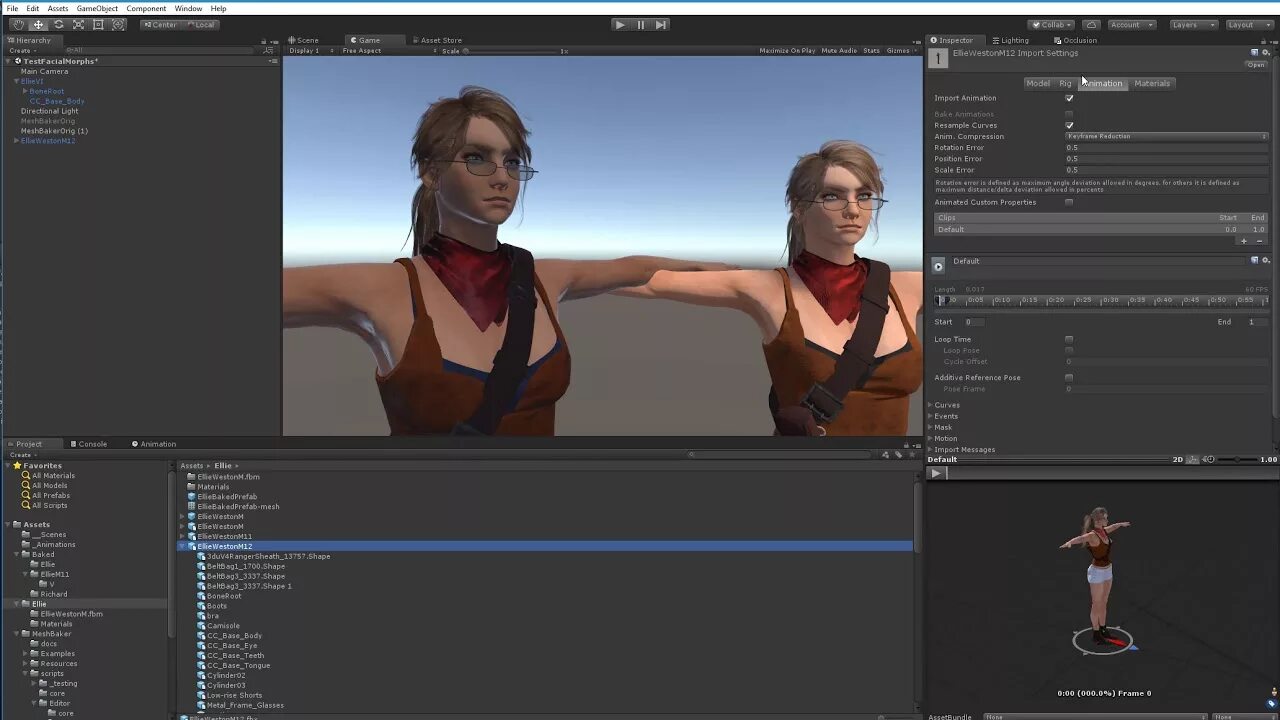Screen dimensions: 1280x720
Task: Select the Scale tool in toolbar
Action: click(78, 24)
